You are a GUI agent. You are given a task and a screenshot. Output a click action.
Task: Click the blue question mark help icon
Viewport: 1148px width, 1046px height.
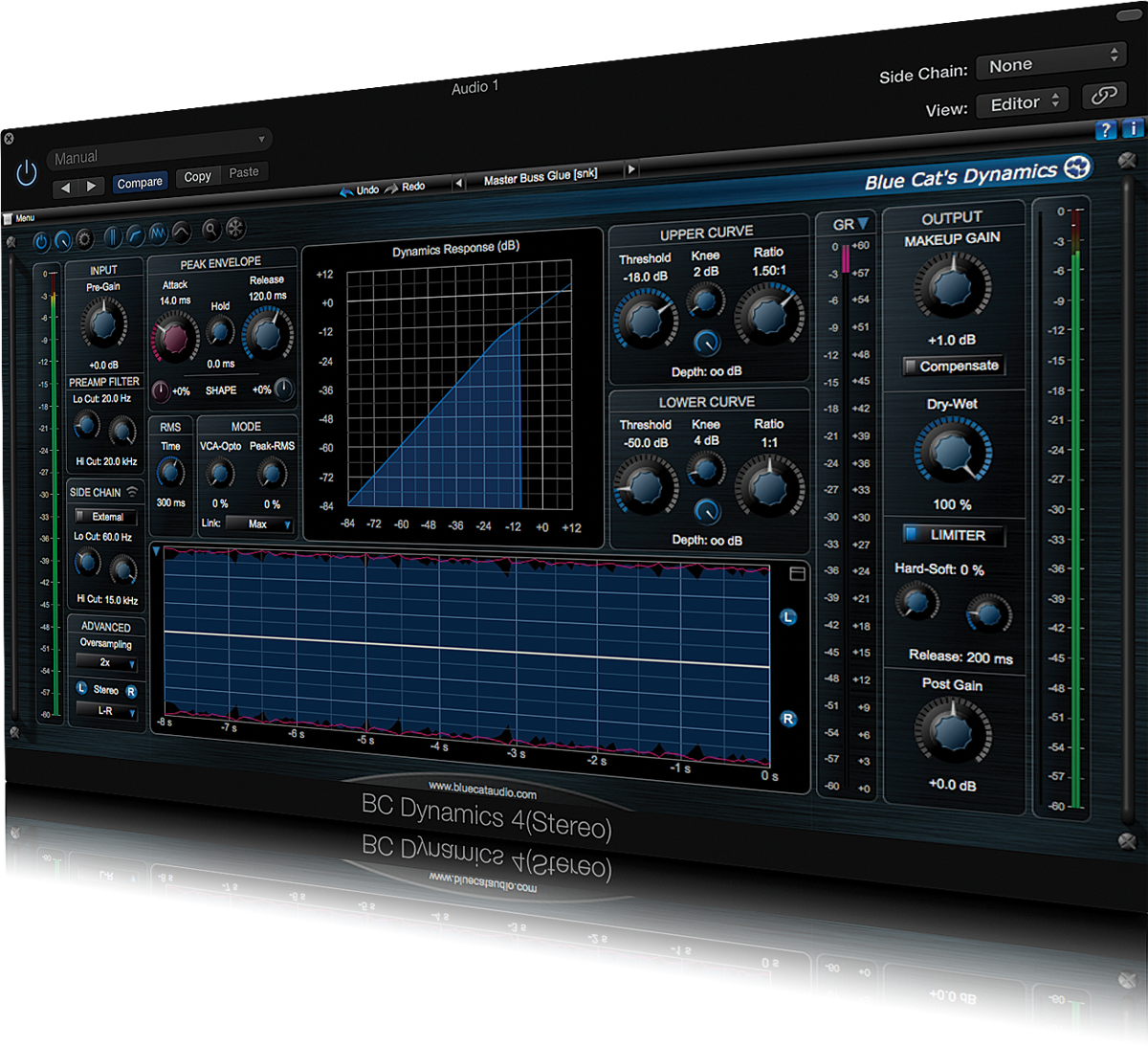[x=1106, y=130]
